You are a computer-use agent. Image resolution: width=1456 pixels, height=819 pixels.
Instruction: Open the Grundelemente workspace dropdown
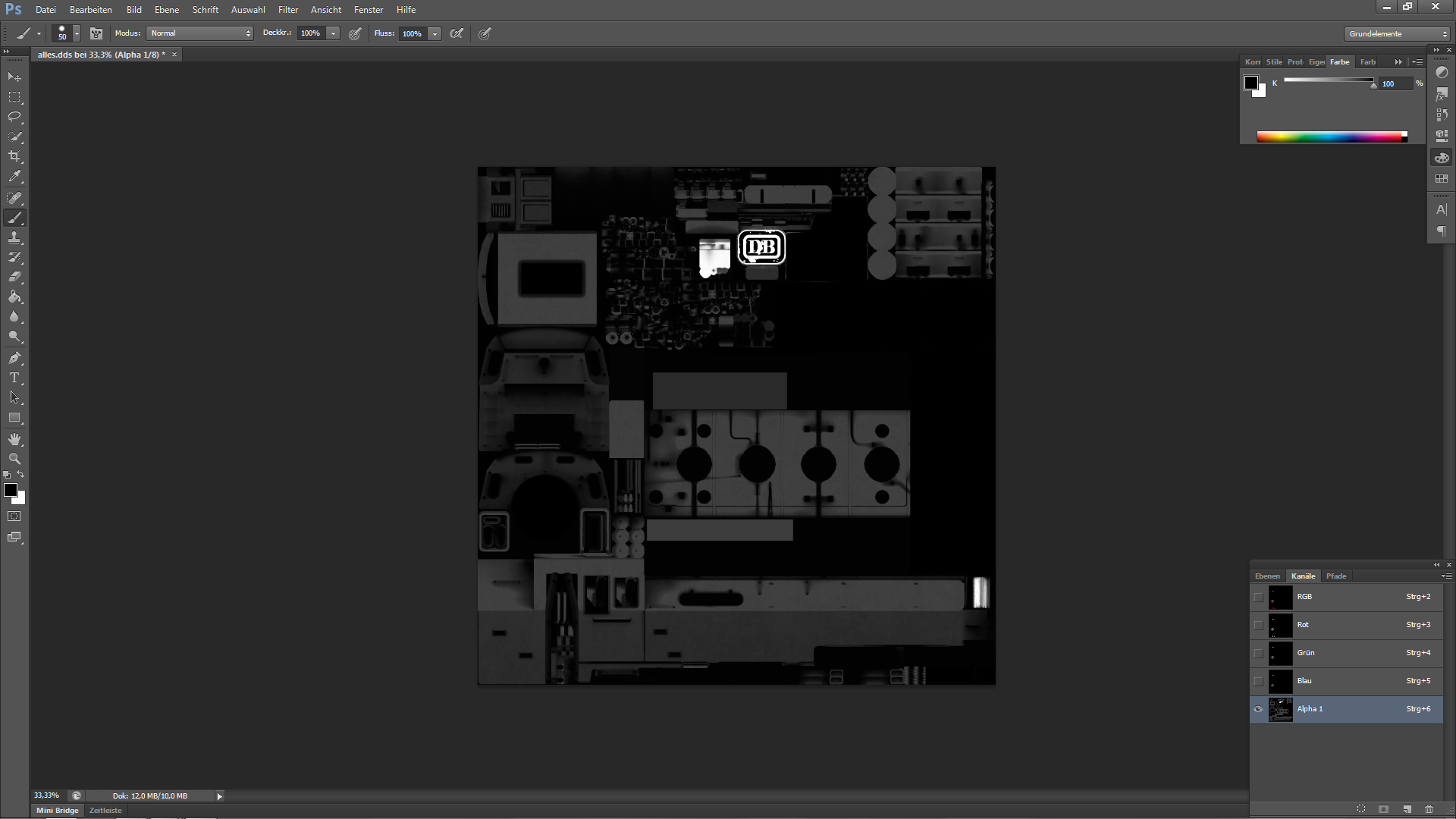(1397, 34)
